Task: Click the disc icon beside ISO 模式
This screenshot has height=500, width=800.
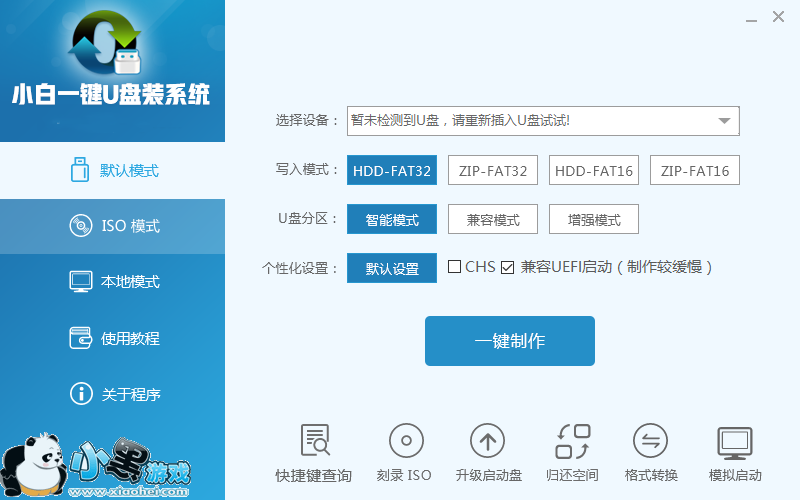Action: [x=81, y=226]
